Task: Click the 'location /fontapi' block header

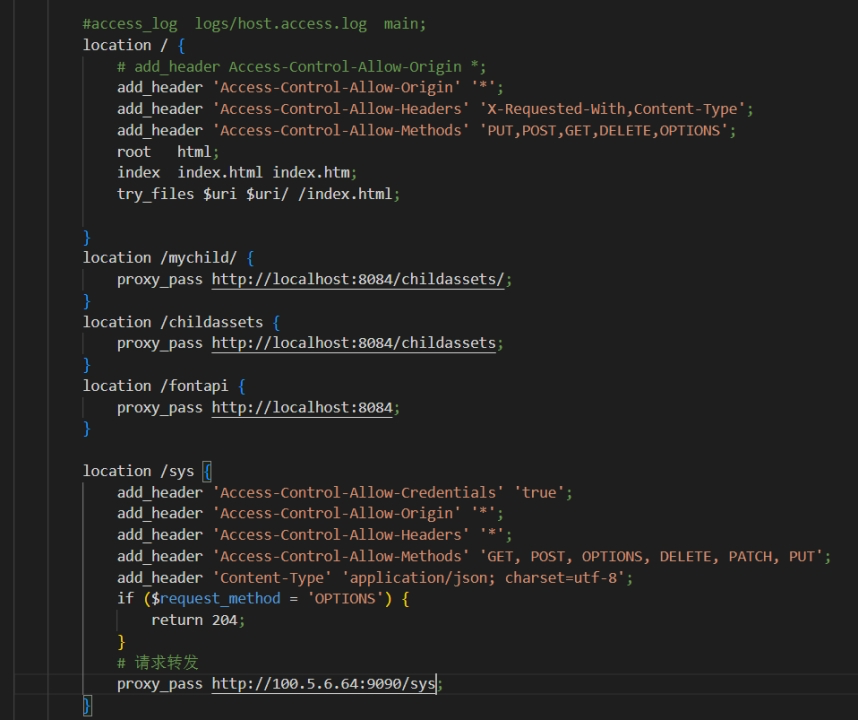Action: pyautogui.click(x=164, y=386)
